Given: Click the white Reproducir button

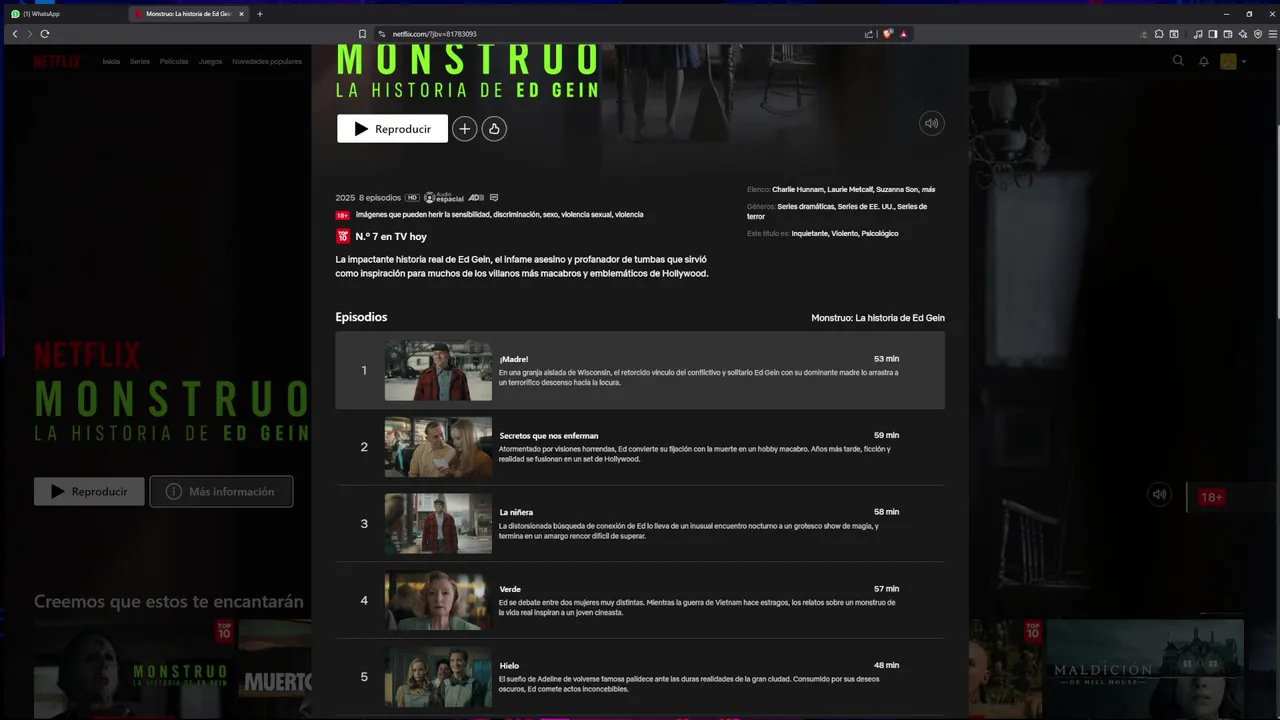Looking at the screenshot, I should pyautogui.click(x=392, y=129).
